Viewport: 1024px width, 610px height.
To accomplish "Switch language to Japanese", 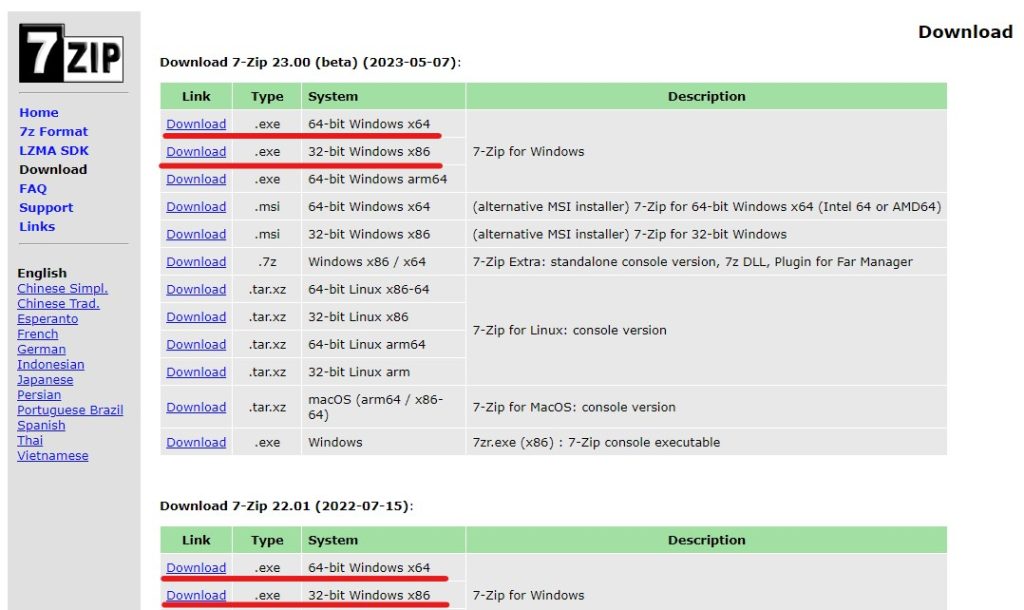I will [45, 379].
